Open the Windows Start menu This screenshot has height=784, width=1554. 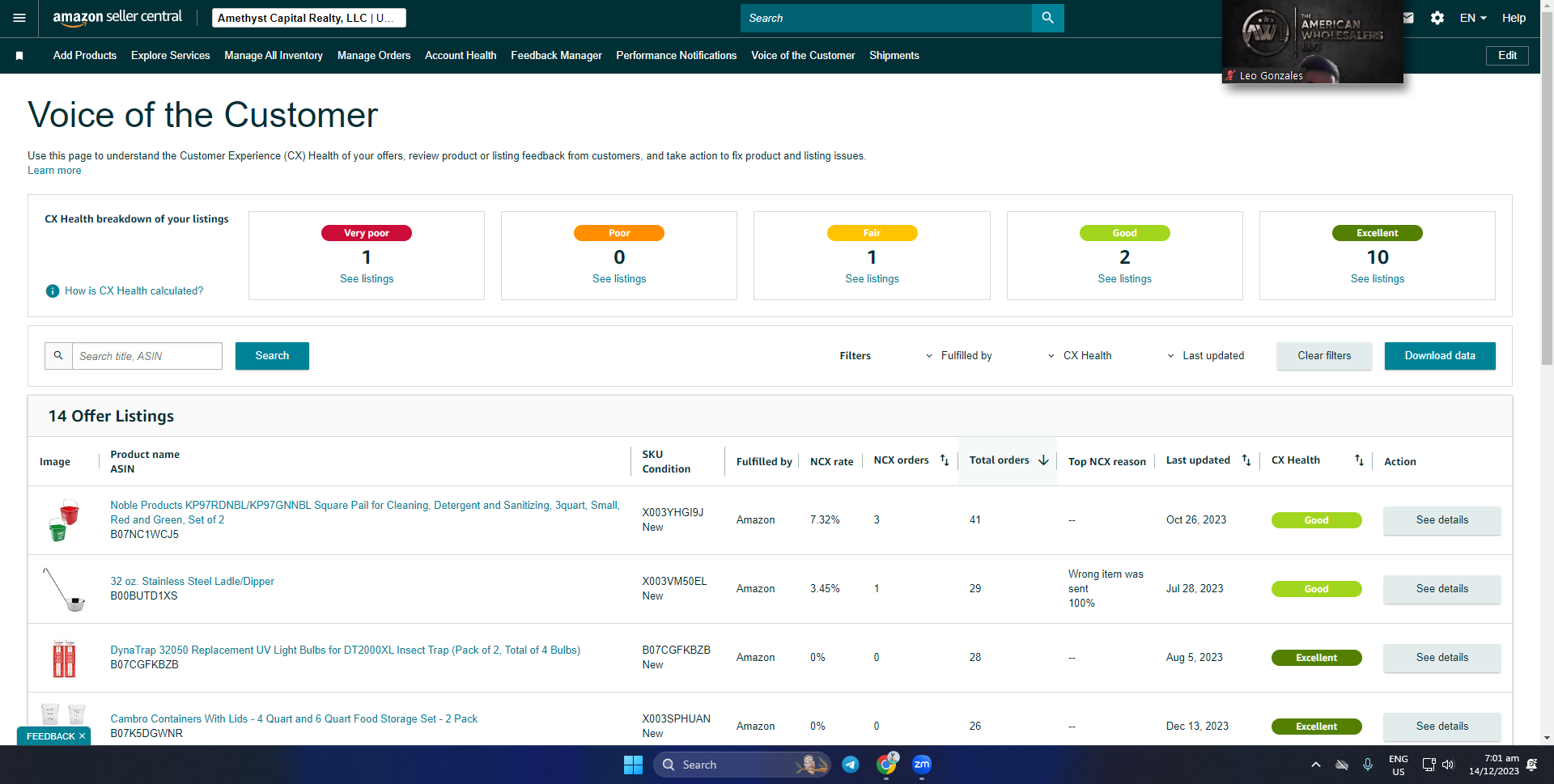[x=633, y=765]
